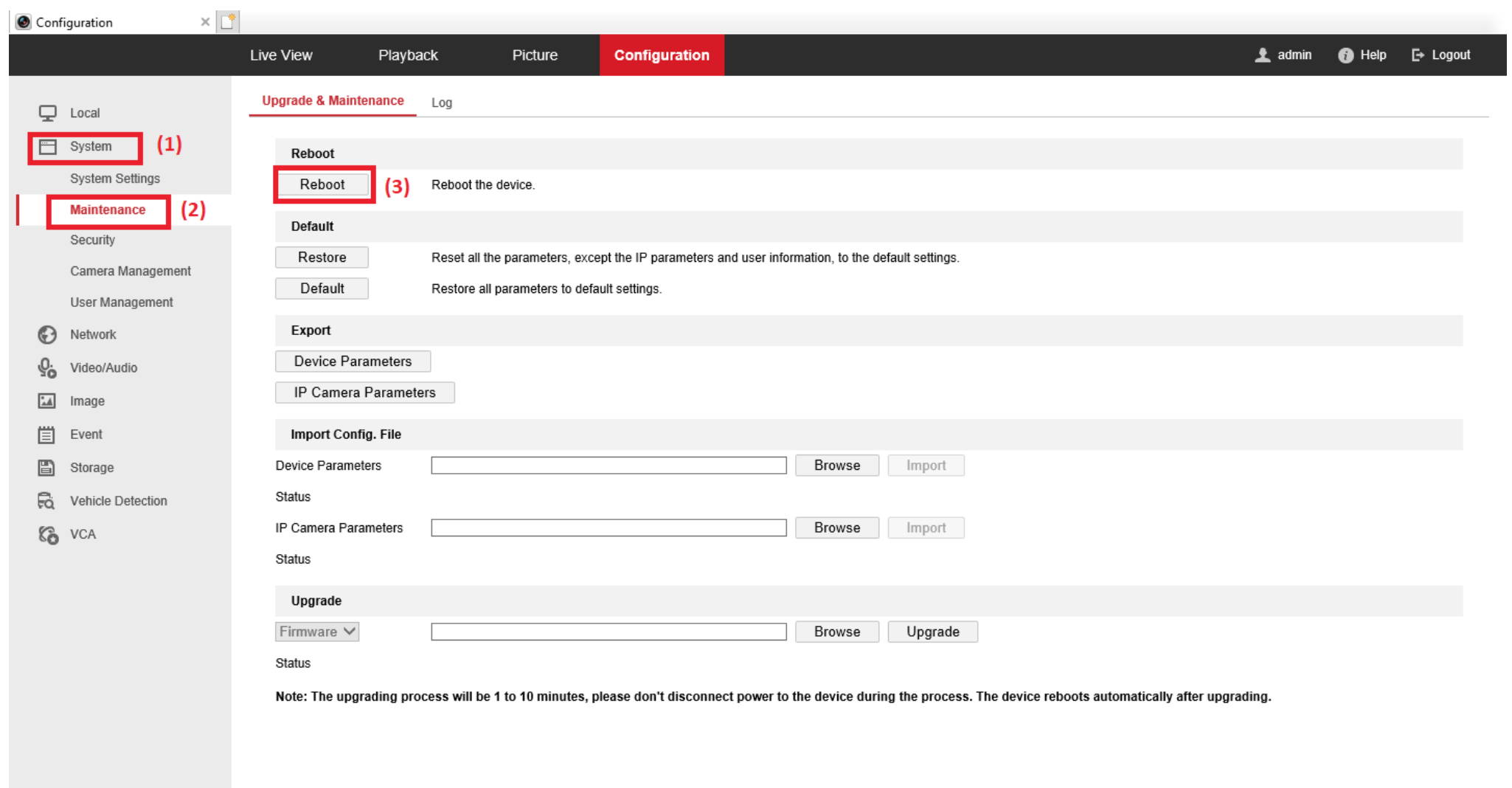The image size is (1512, 788).
Task: Open Security in sidebar
Action: [92, 240]
